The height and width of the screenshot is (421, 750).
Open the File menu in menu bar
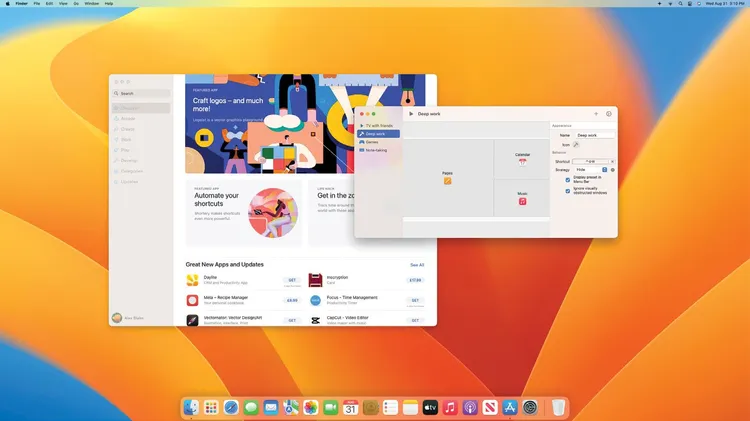tap(37, 4)
